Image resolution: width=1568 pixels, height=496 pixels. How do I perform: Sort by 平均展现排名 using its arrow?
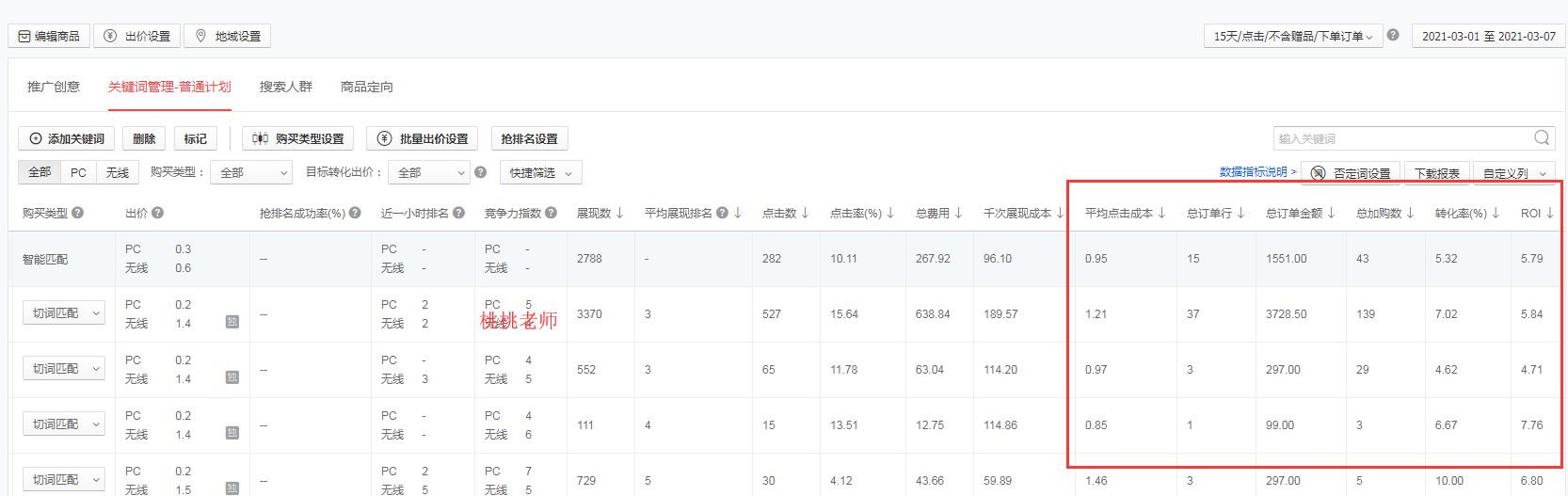738,213
